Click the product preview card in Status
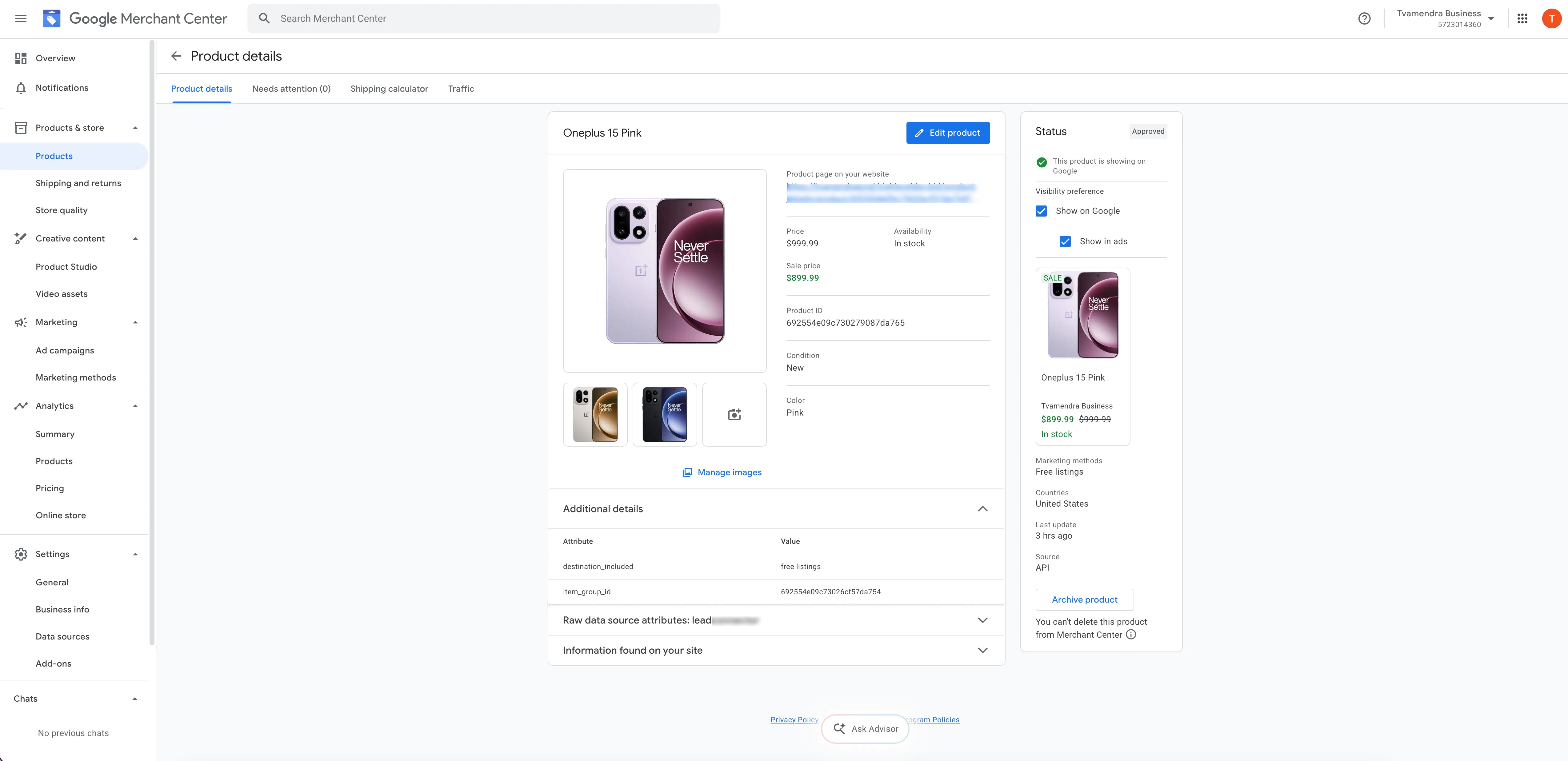 (1082, 357)
